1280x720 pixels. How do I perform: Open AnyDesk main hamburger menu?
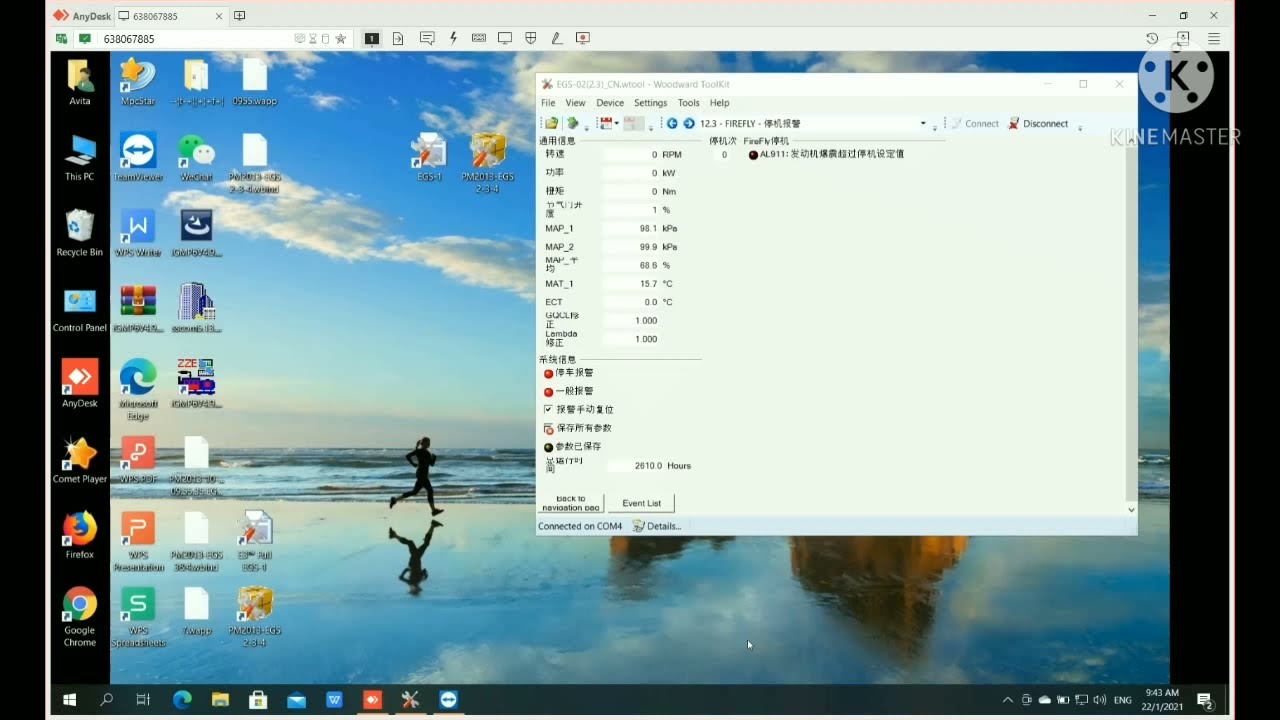(x=1214, y=39)
